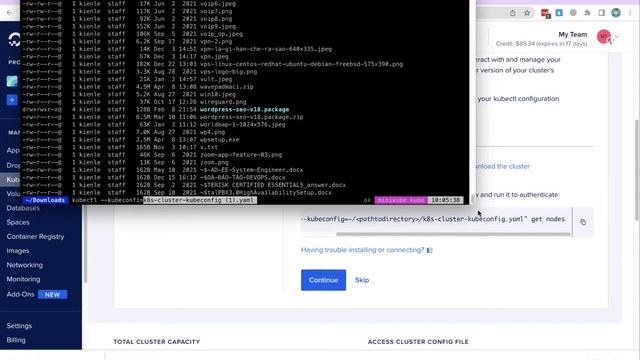Bookmark this page with the star icon
This screenshot has height=360, width=640.
click(527, 13)
